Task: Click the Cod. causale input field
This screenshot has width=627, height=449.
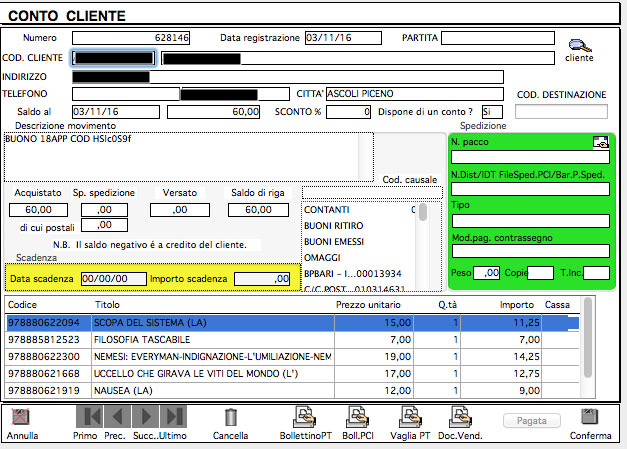Action: pyautogui.click(x=372, y=193)
